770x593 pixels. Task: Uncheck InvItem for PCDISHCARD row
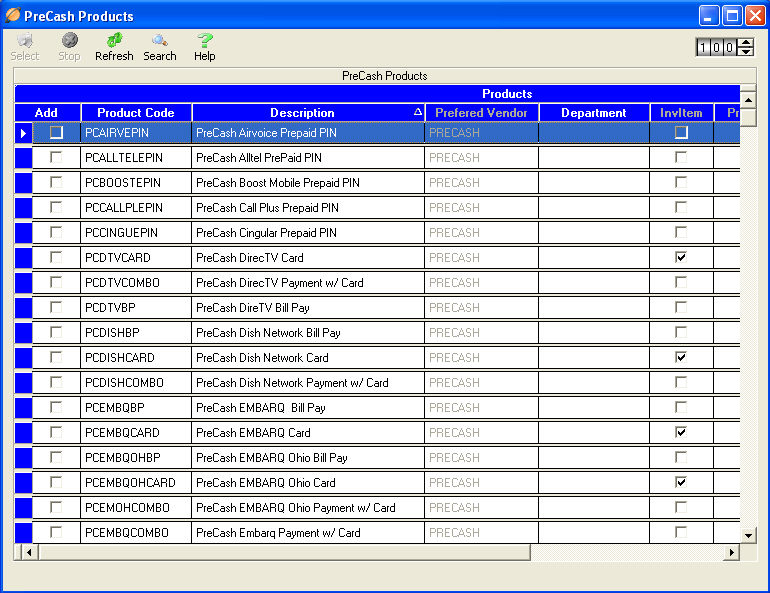click(x=681, y=357)
